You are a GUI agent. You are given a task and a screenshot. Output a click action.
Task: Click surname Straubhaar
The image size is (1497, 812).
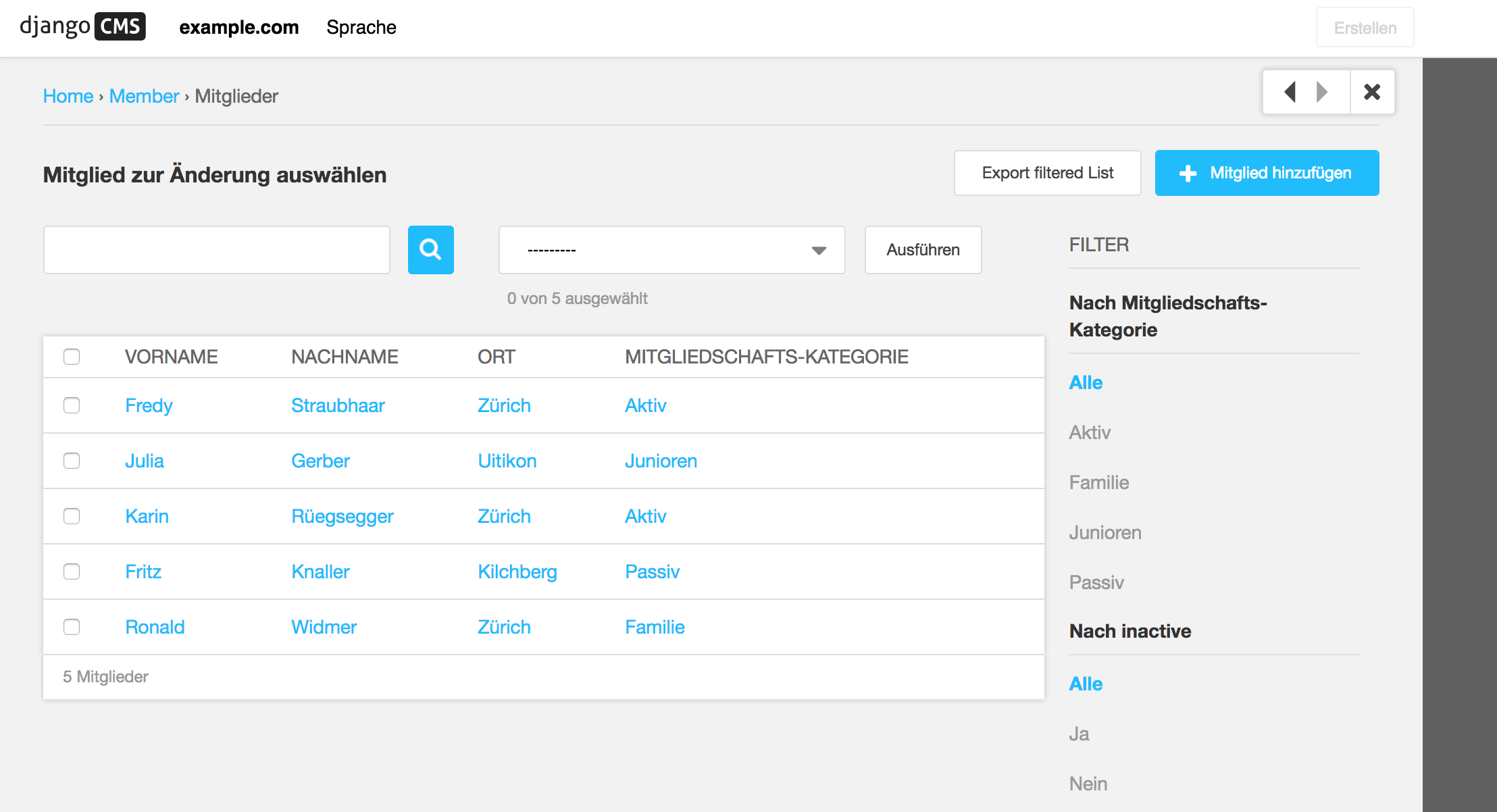(338, 405)
